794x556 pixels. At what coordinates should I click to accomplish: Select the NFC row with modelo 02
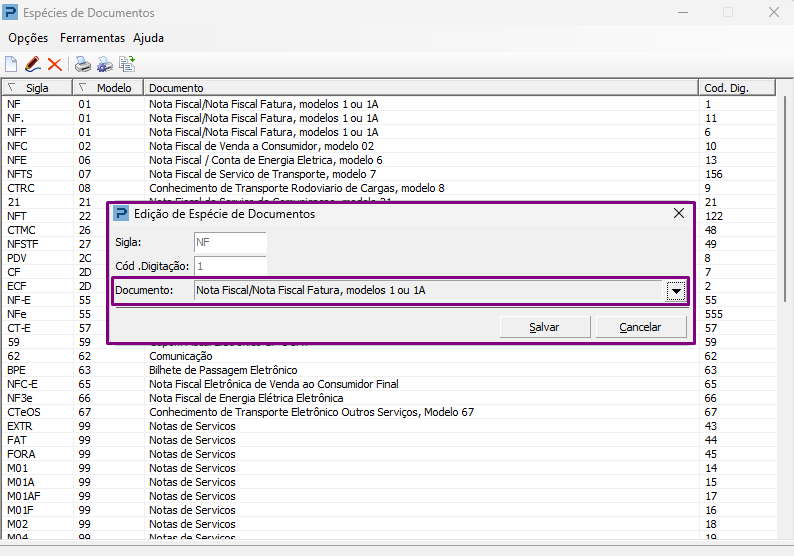click(389, 146)
